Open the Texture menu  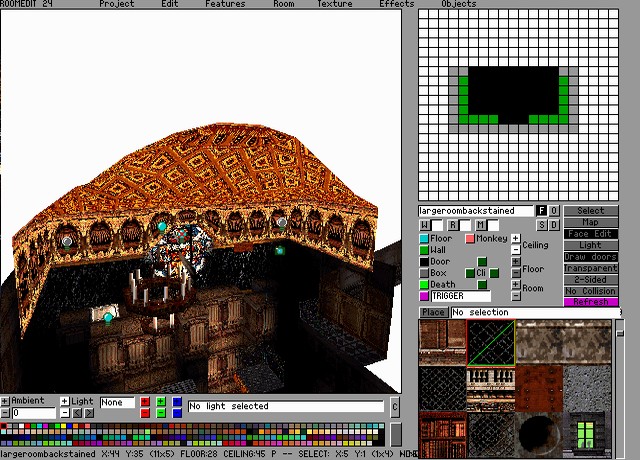click(334, 4)
